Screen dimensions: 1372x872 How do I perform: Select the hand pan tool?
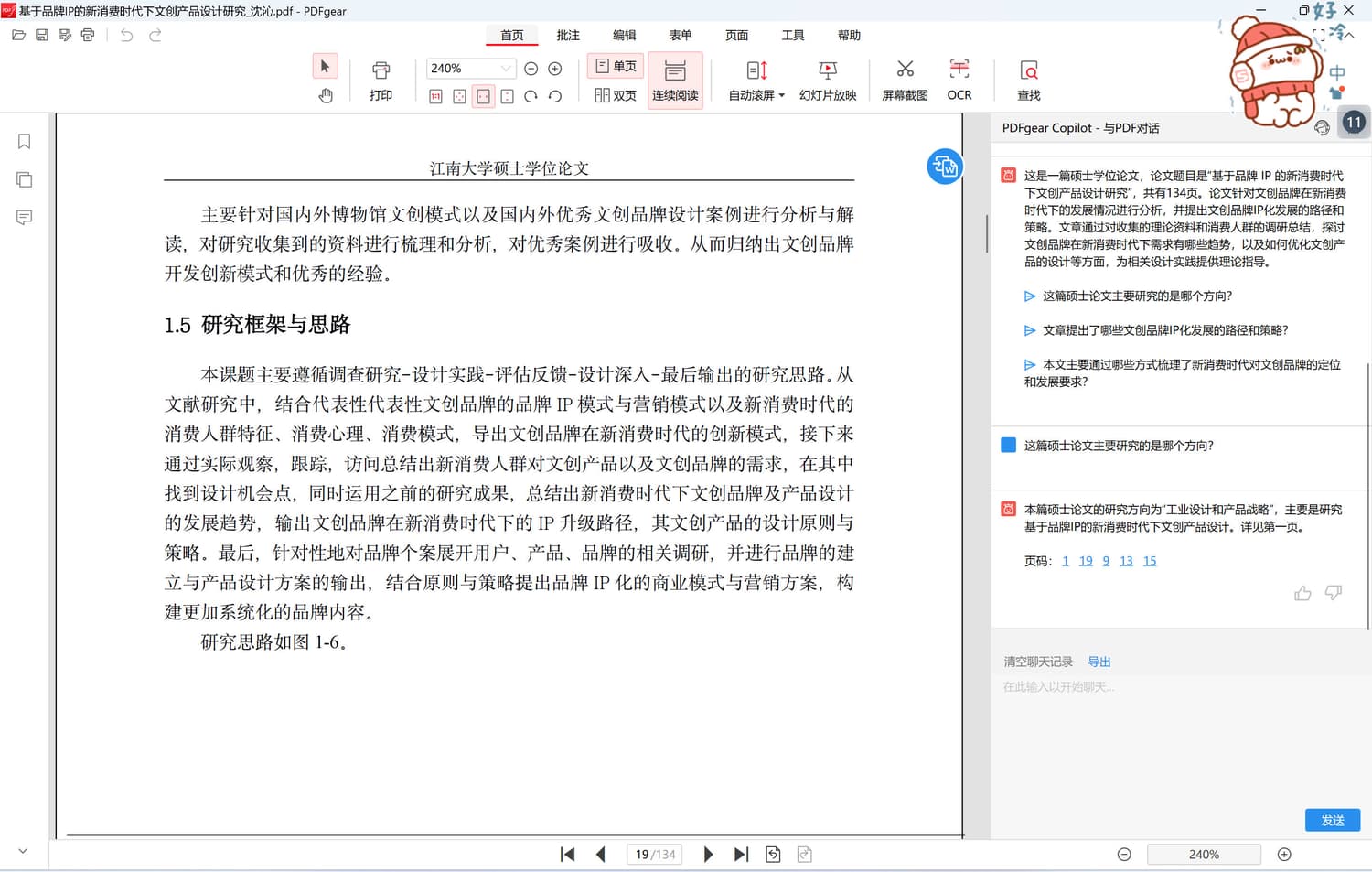pyautogui.click(x=325, y=95)
